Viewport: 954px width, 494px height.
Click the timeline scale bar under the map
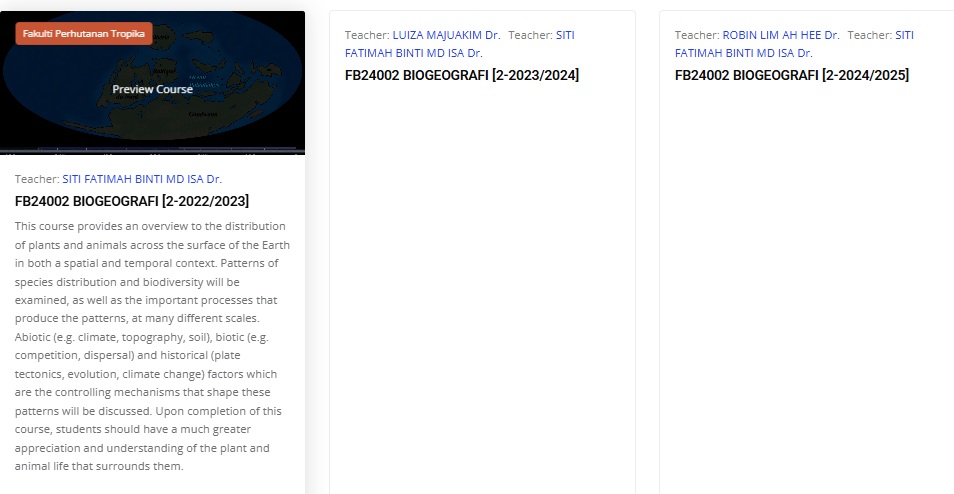152,152
